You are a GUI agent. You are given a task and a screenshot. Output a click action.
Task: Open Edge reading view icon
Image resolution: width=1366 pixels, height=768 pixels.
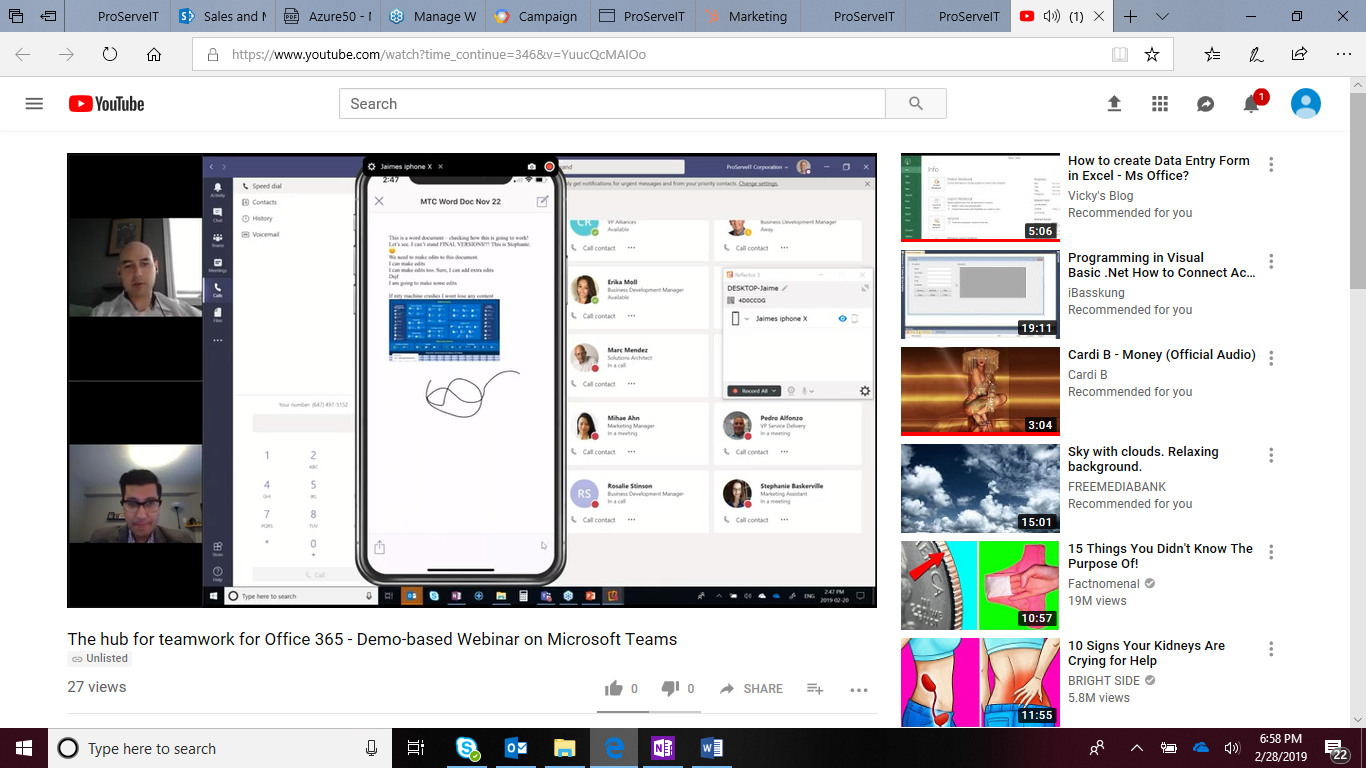pyautogui.click(x=1120, y=55)
